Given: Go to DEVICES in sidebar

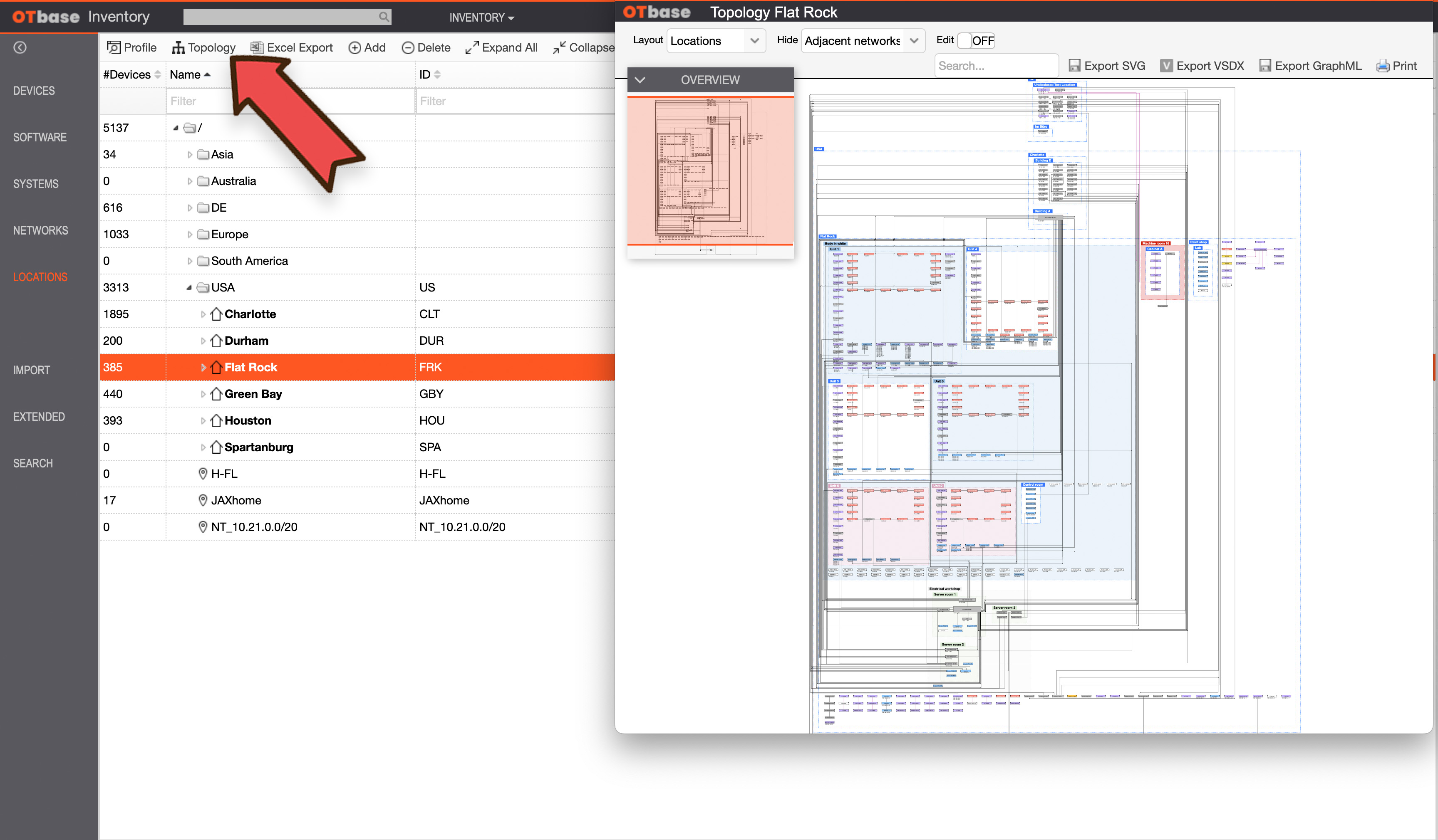Looking at the screenshot, I should [x=34, y=91].
